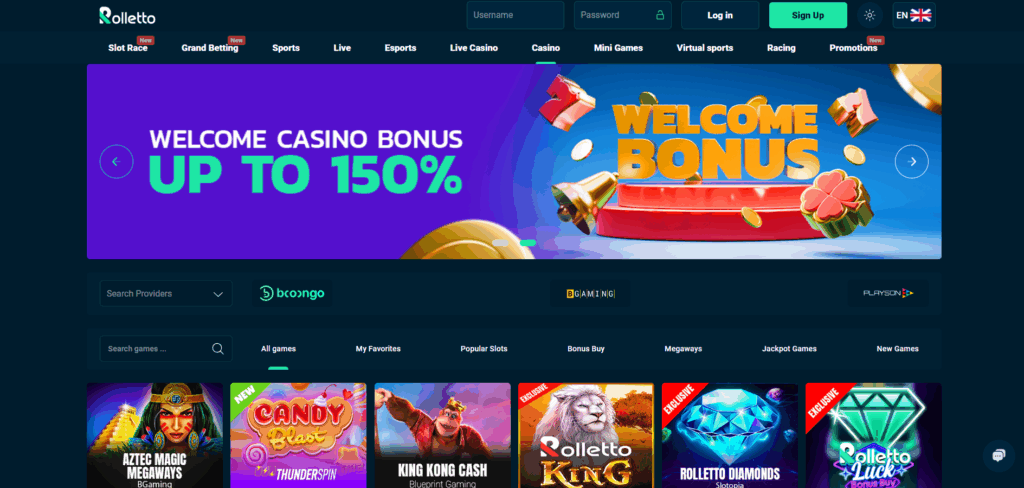Image resolution: width=1024 pixels, height=488 pixels.
Task: Select the Playson provider logo
Action: [888, 294]
